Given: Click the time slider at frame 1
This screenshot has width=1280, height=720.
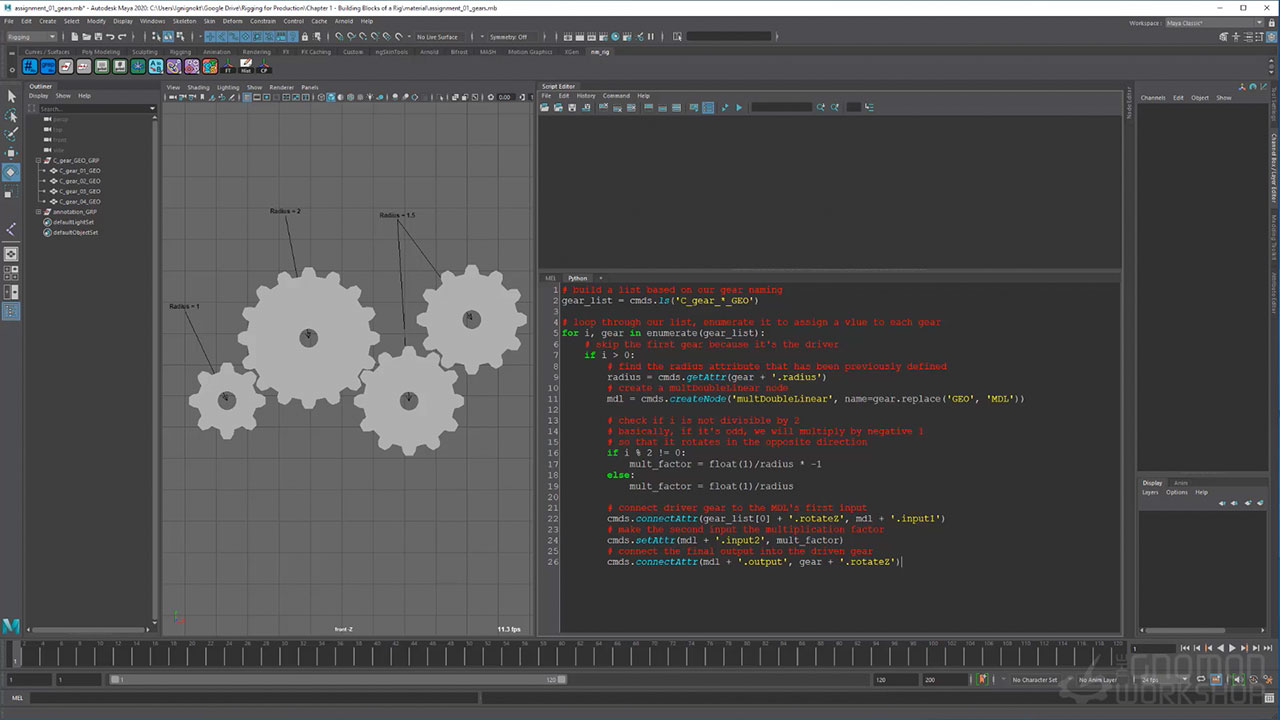Looking at the screenshot, I should click(x=15, y=655).
